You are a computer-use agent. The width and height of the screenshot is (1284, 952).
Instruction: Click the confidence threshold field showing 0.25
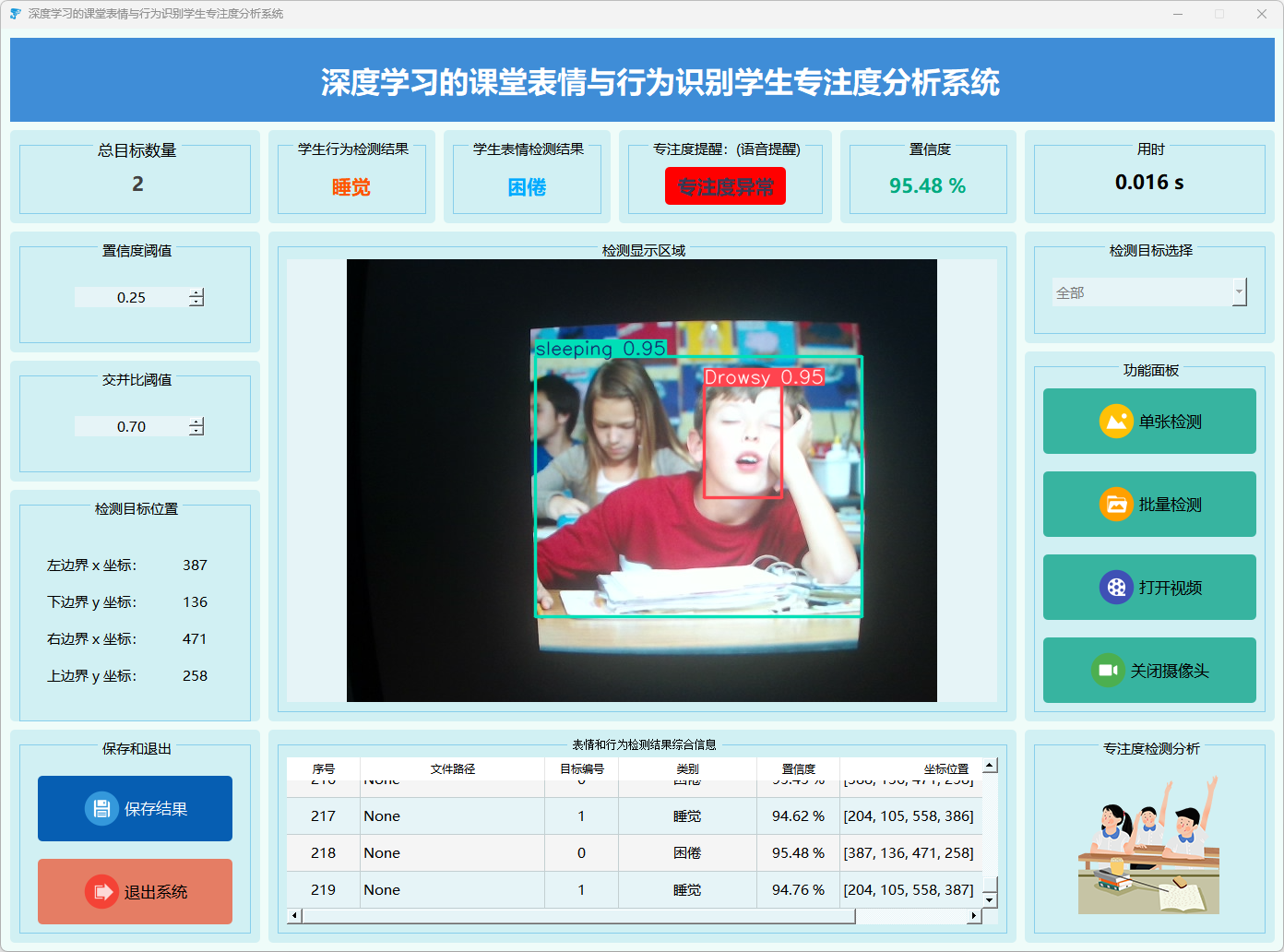pos(131,297)
